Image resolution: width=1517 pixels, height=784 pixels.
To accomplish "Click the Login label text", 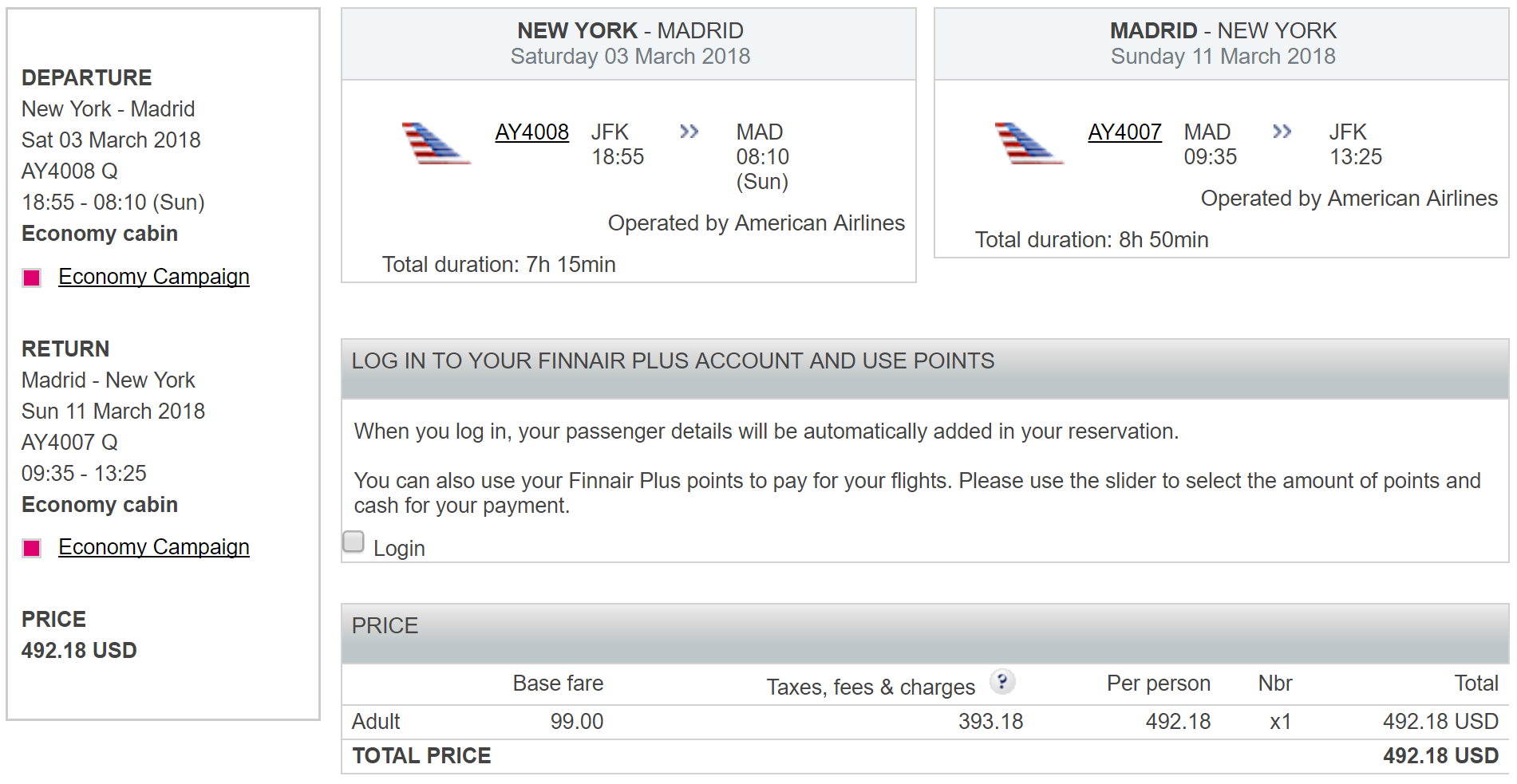I will [x=399, y=549].
